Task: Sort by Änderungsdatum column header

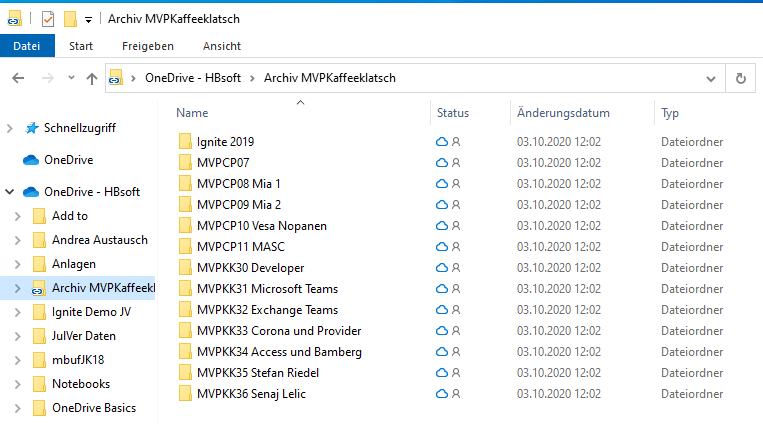Action: (x=563, y=113)
